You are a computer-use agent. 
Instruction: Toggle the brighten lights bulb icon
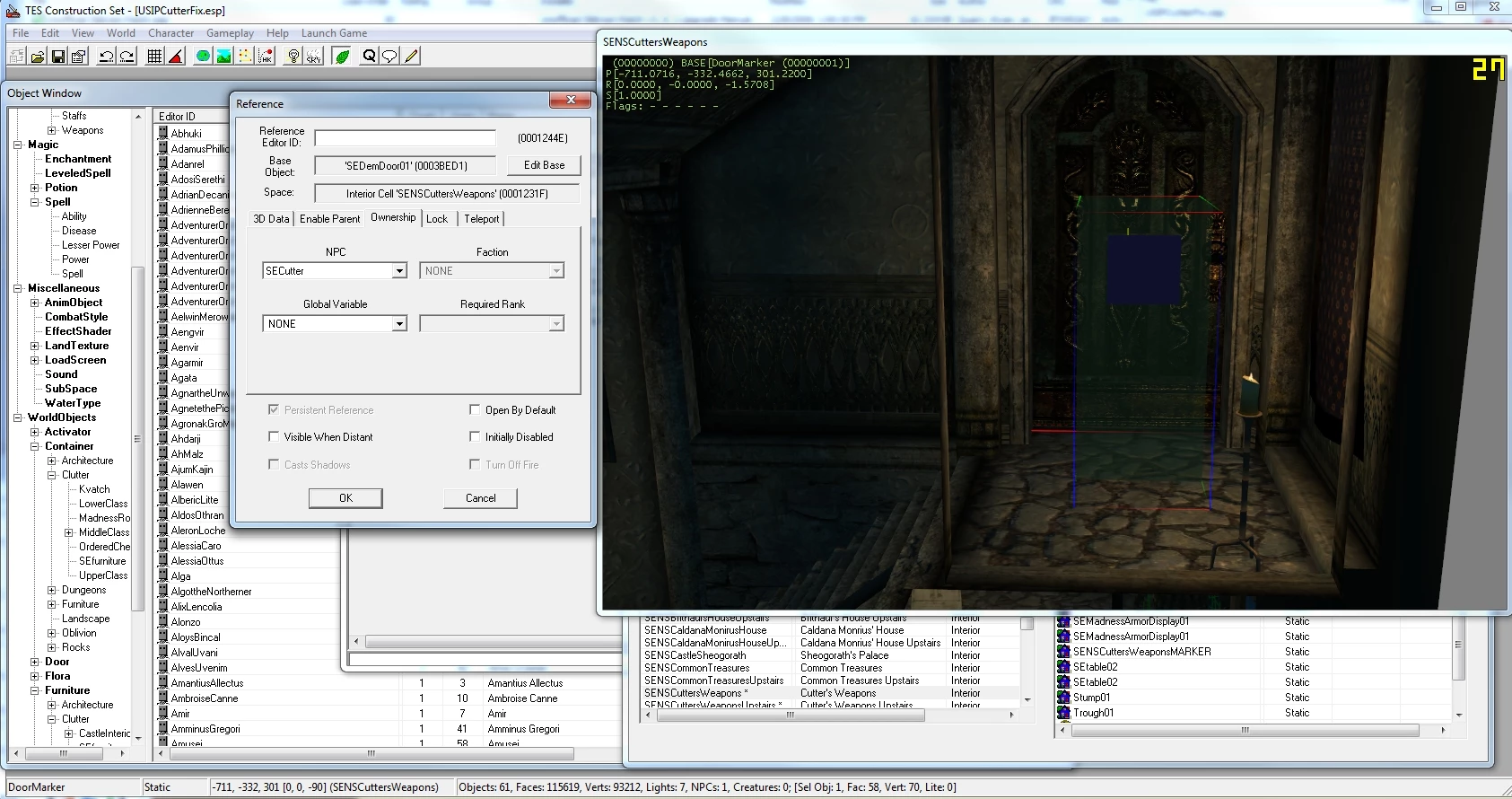pyautogui.click(x=293, y=57)
